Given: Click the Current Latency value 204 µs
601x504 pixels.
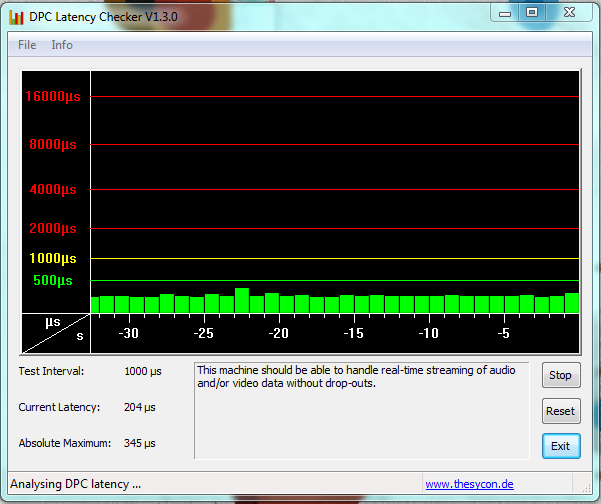Looking at the screenshot, I should (140, 407).
